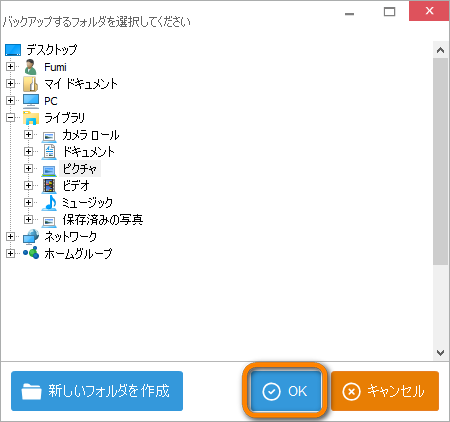Click the ライブラリ library folder icon
450x422 pixels.
click(x=31, y=118)
